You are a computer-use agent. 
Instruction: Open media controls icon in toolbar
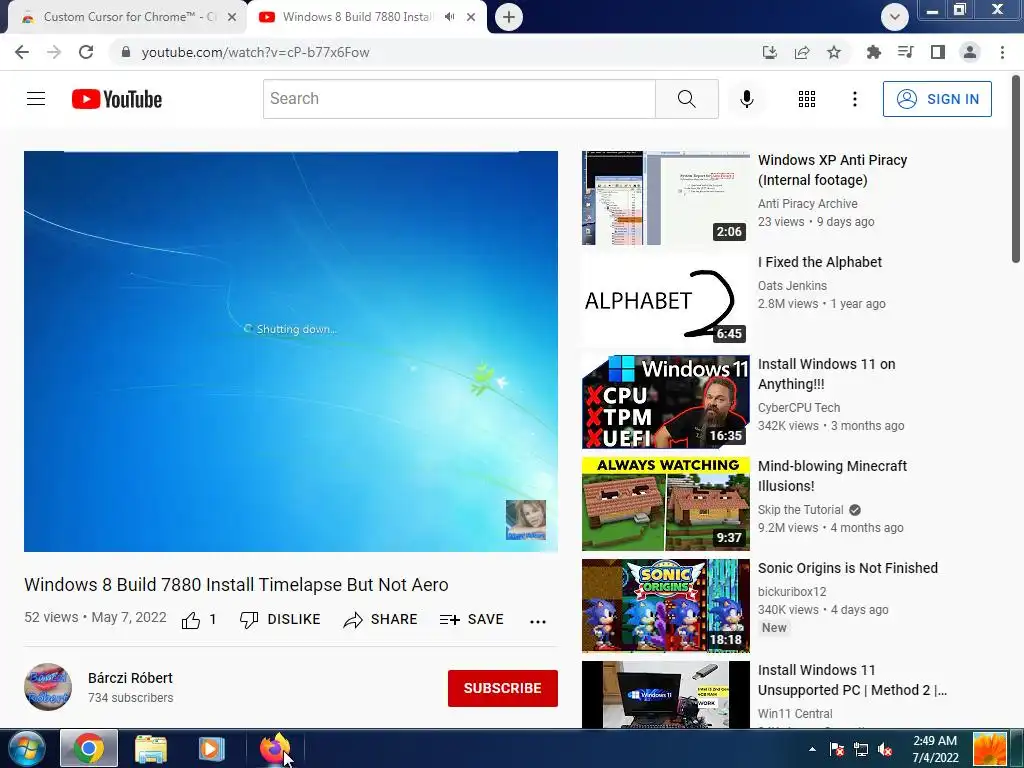pos(905,52)
